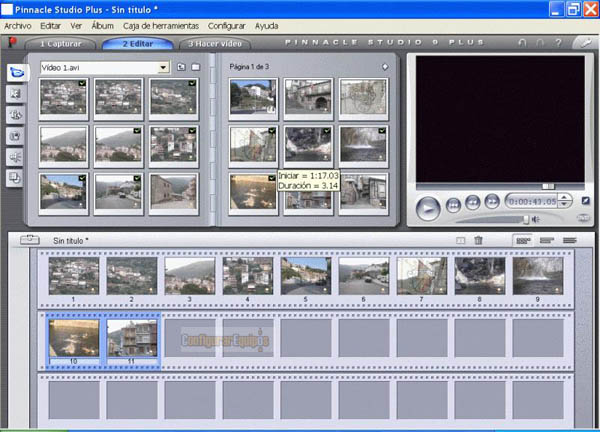Delete selected clip with trash icon
The image size is (600, 432).
point(478,240)
